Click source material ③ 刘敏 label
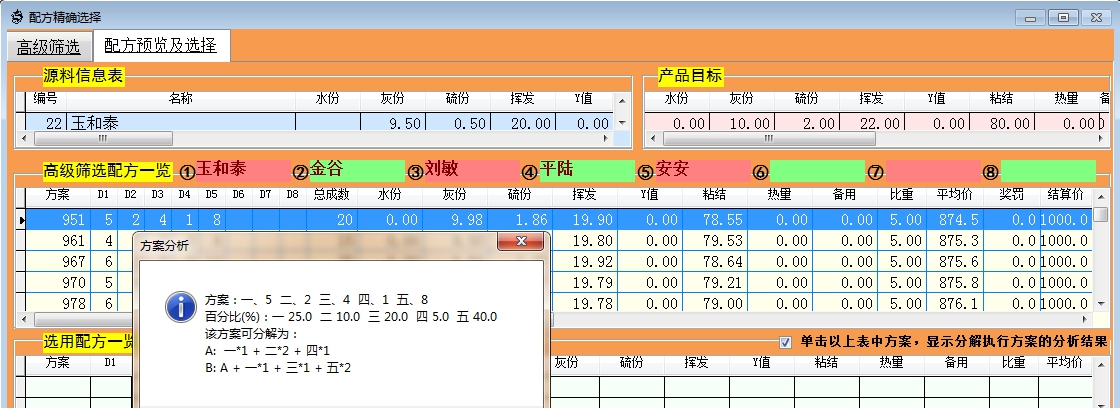This screenshot has width=1120, height=408. pyautogui.click(x=471, y=170)
